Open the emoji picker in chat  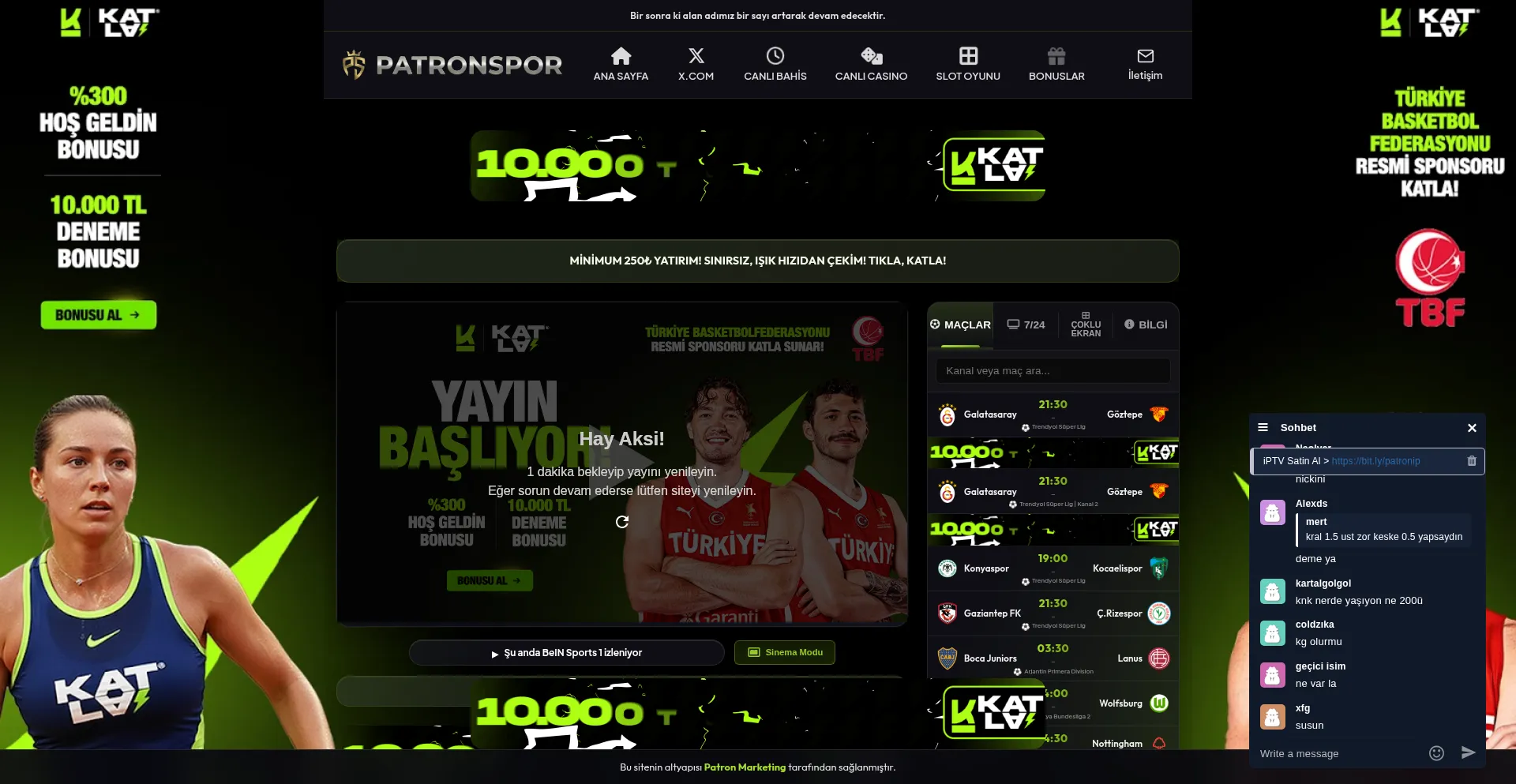point(1436,753)
